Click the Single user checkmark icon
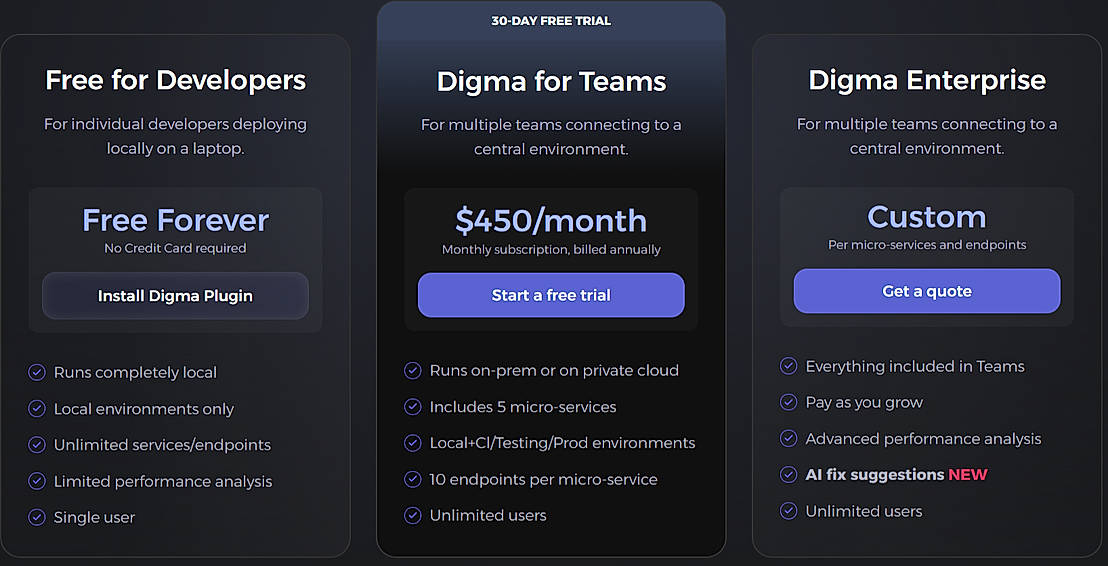1108x566 pixels. pyautogui.click(x=37, y=517)
